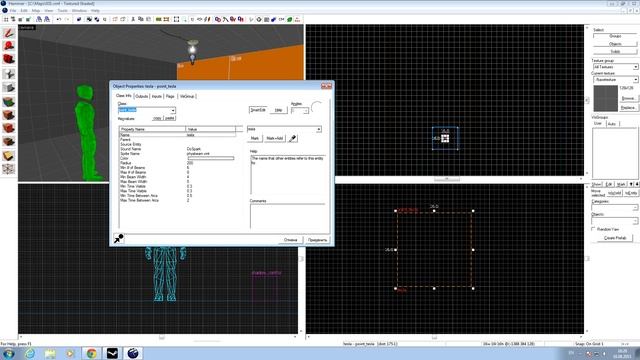Click the Apply Current Texture tool

9,115
